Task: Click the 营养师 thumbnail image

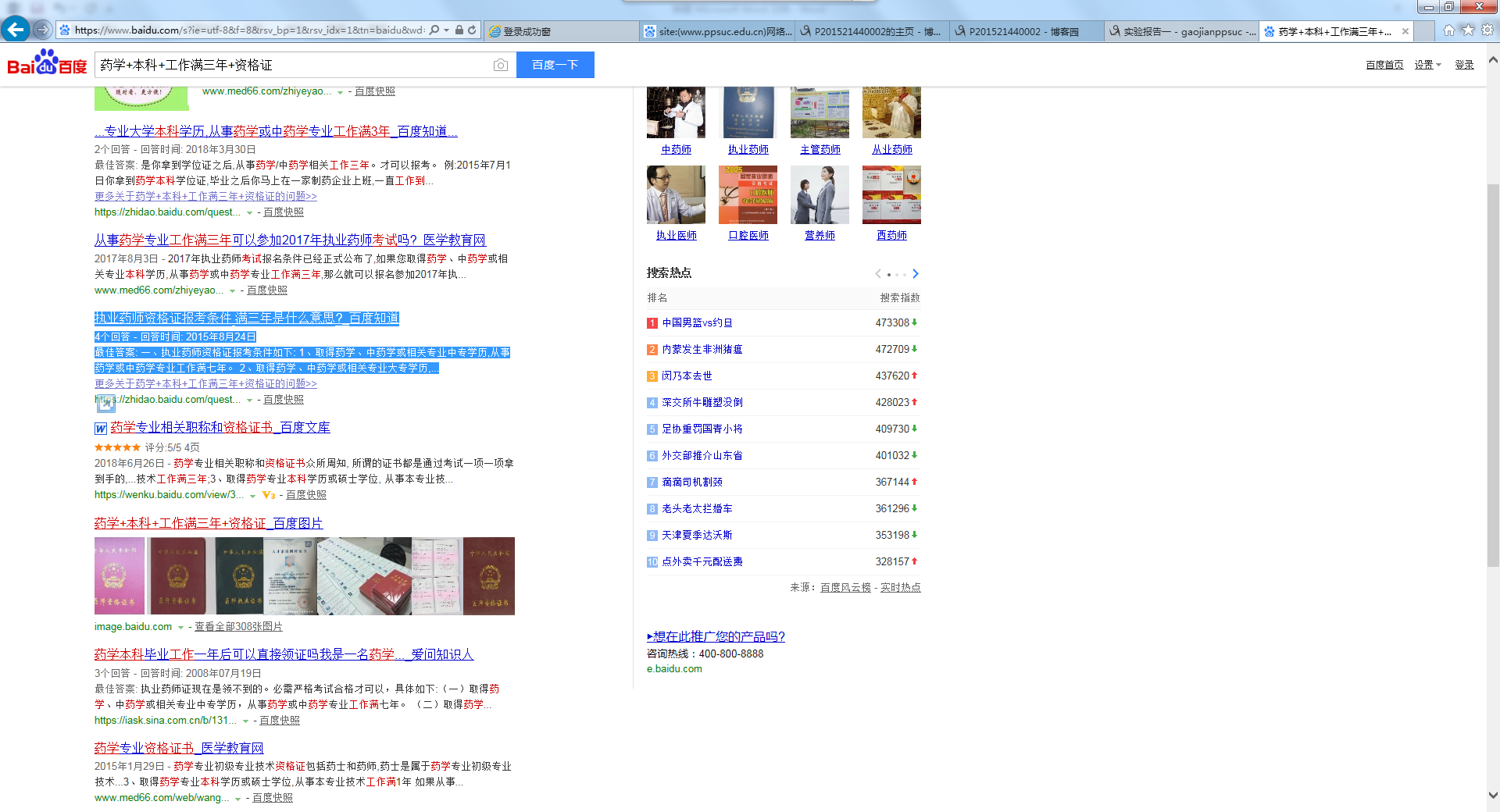Action: 820,194
